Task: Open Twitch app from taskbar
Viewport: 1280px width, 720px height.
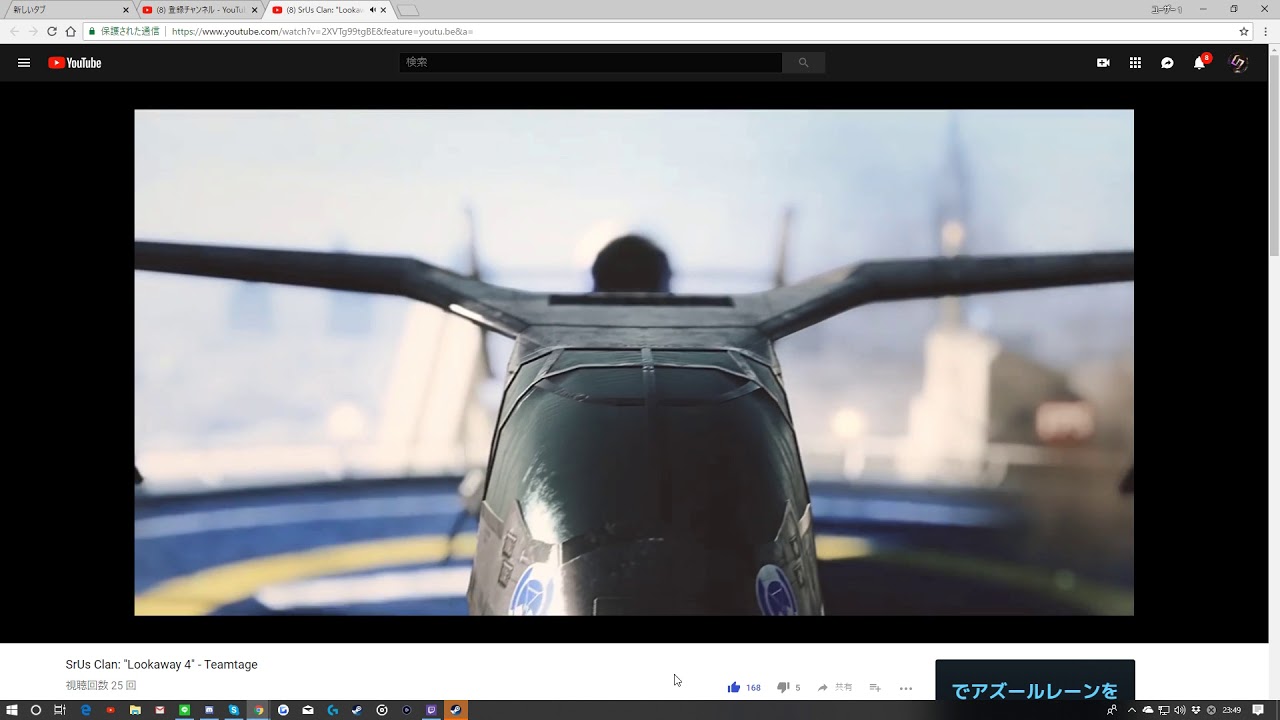Action: [431, 710]
